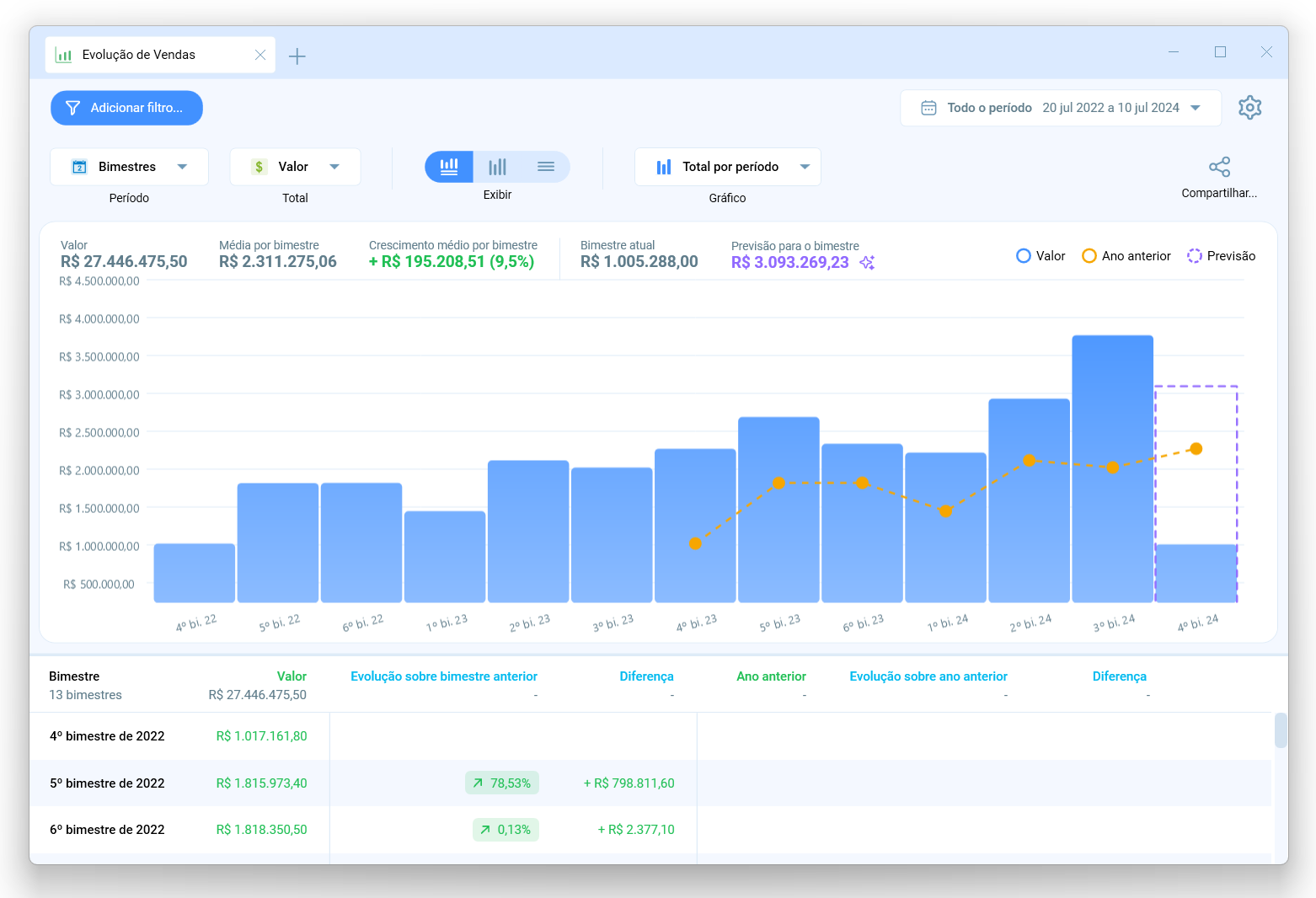Maximize the window

click(1220, 52)
